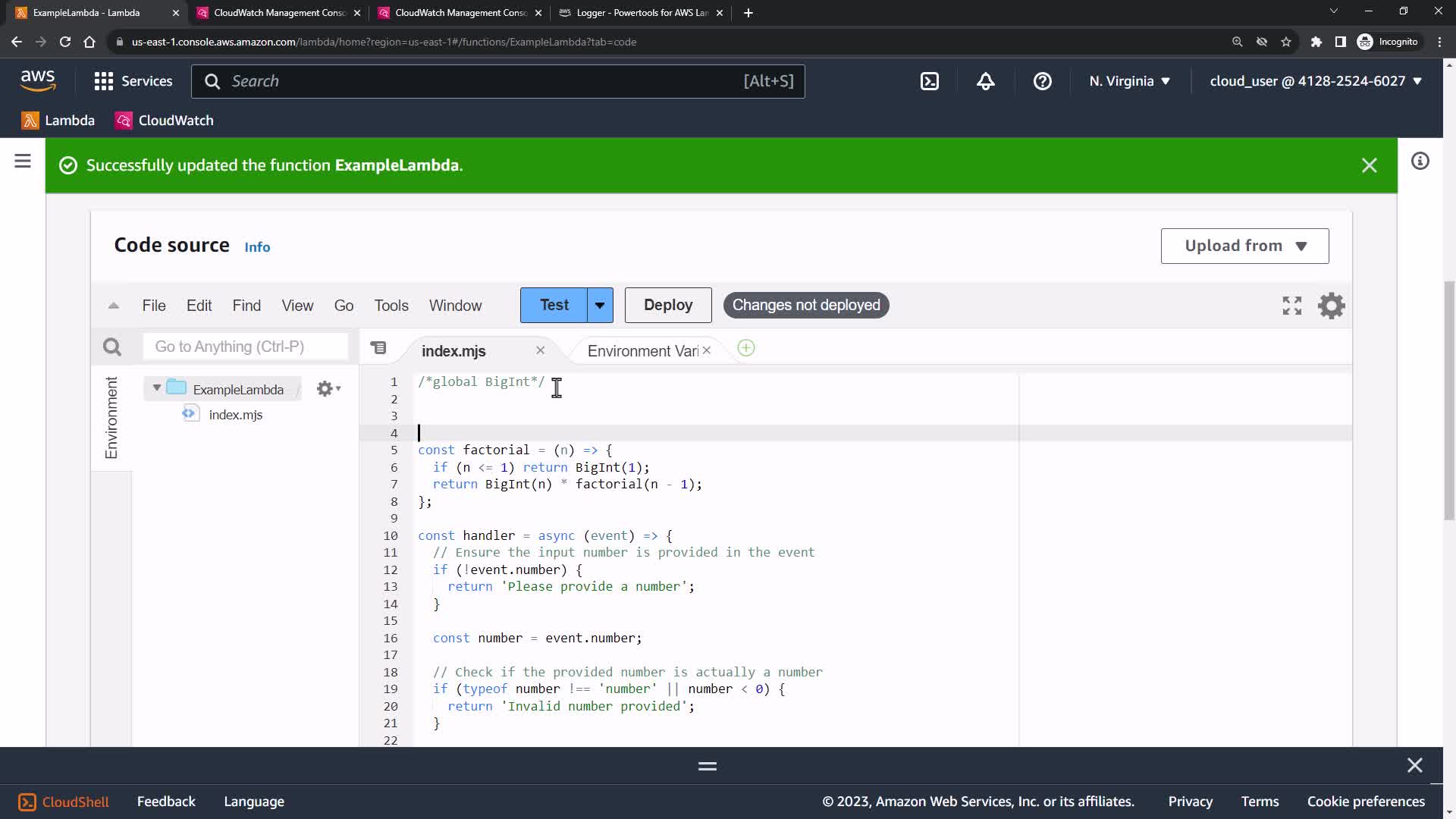Click the Go to Anything search field

click(x=245, y=347)
